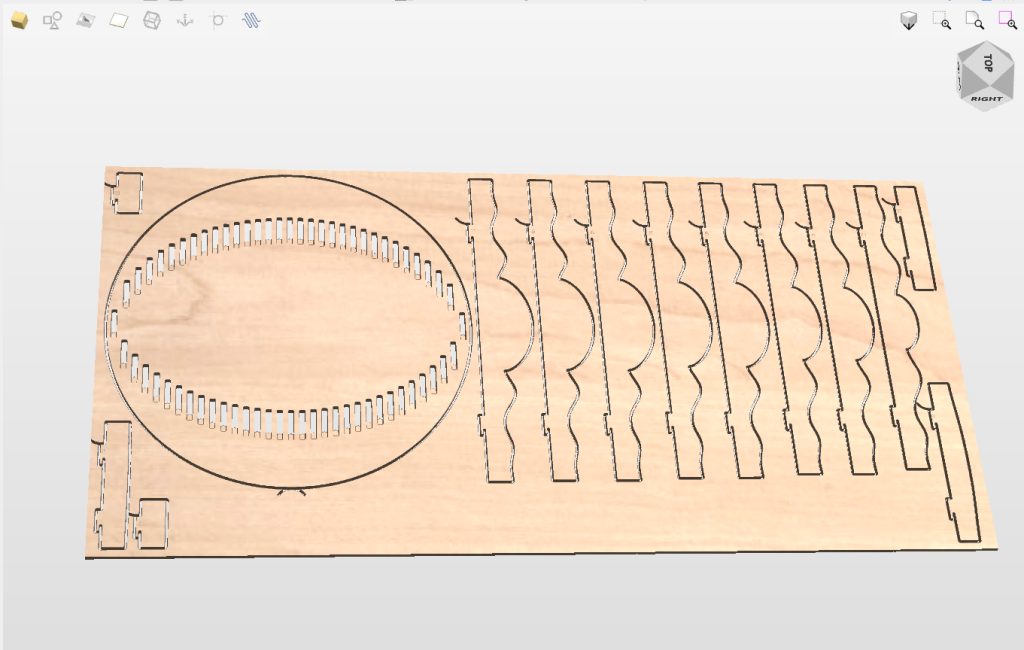Image resolution: width=1024 pixels, height=650 pixels.
Task: Click the circle with crosshair icon
Action: (x=218, y=20)
